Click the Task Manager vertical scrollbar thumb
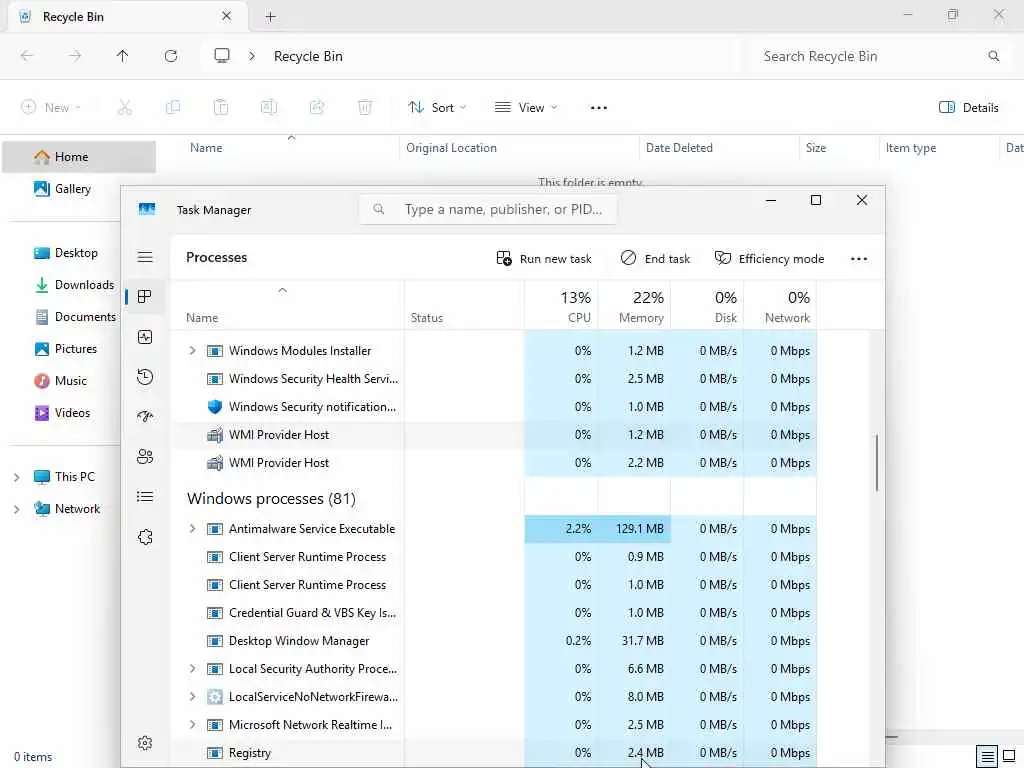 [x=876, y=462]
